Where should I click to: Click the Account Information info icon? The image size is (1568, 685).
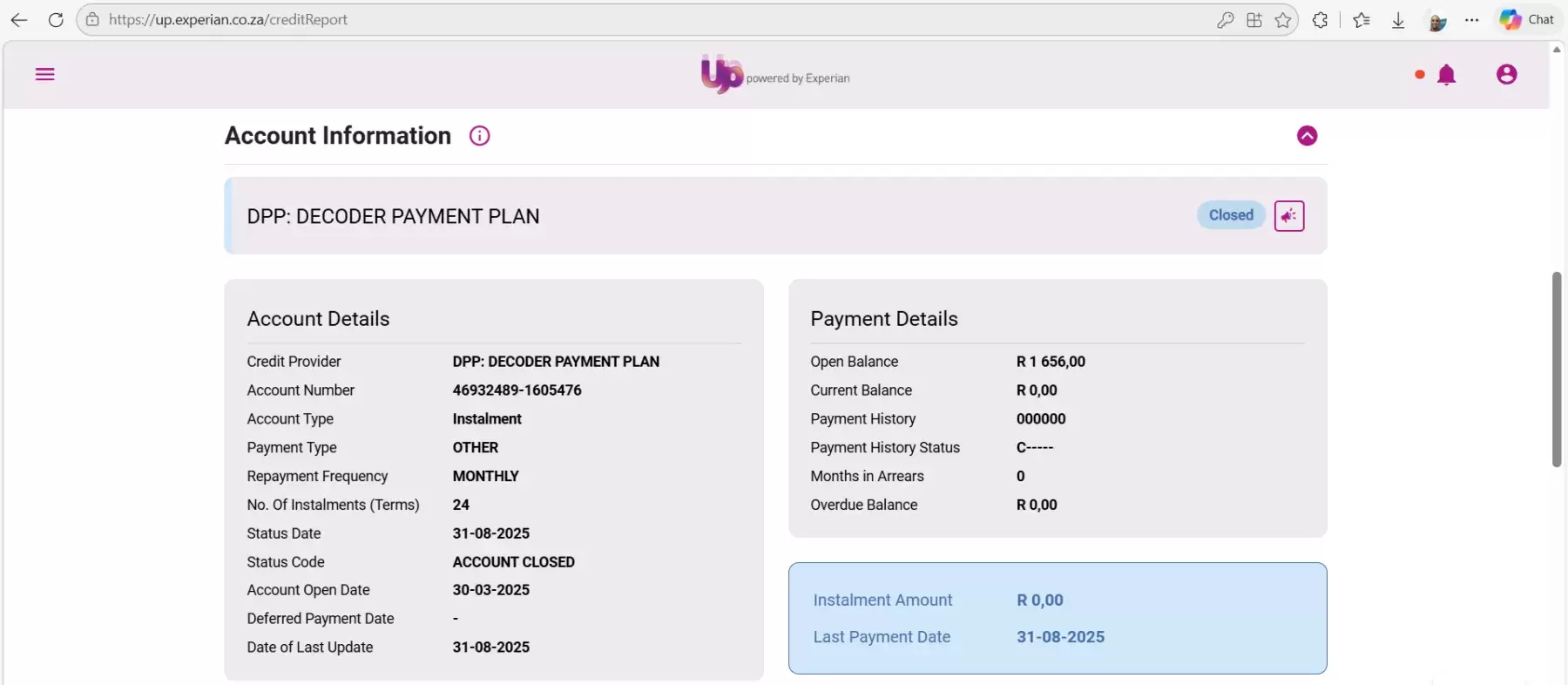pos(479,136)
